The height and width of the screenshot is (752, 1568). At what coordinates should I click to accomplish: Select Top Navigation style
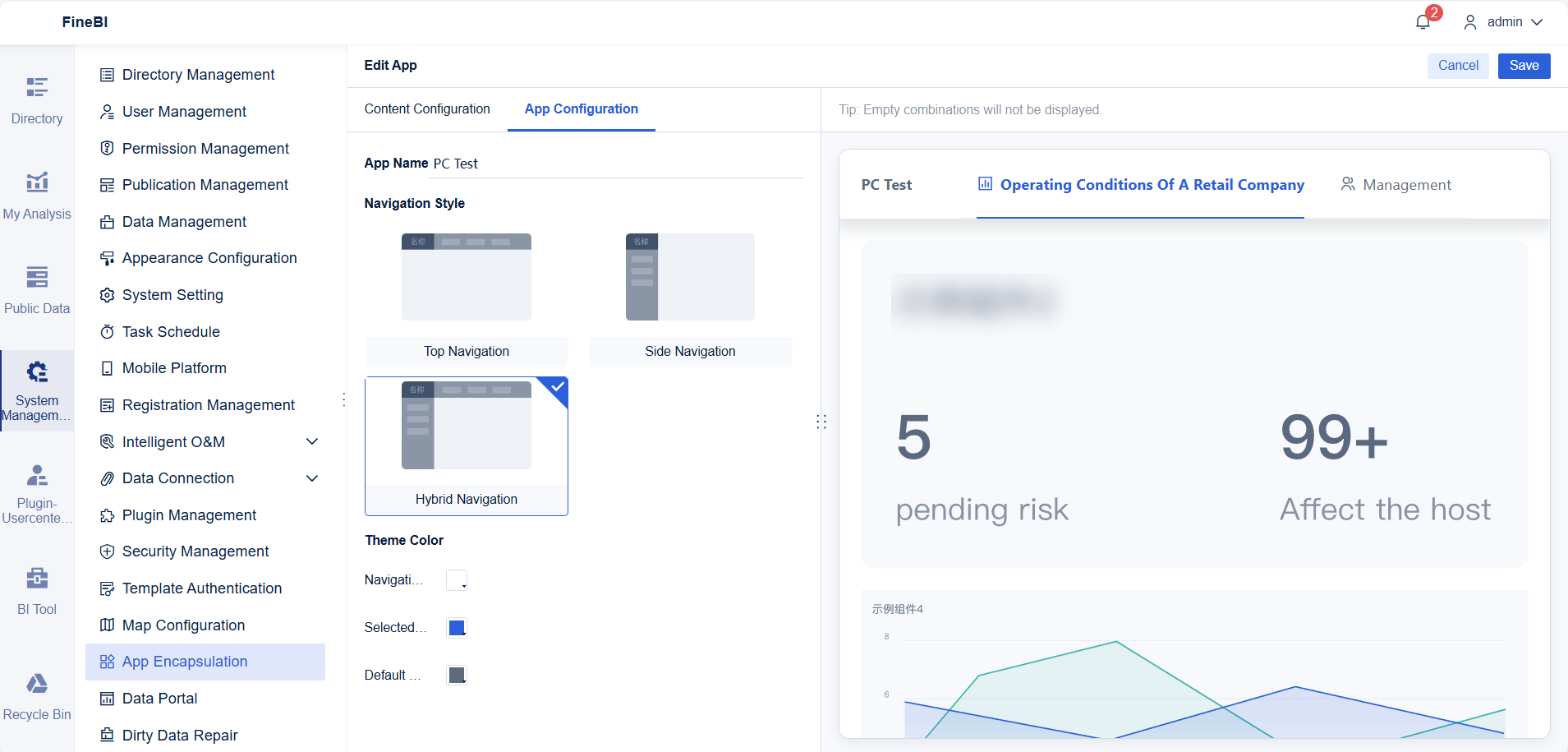click(467, 299)
